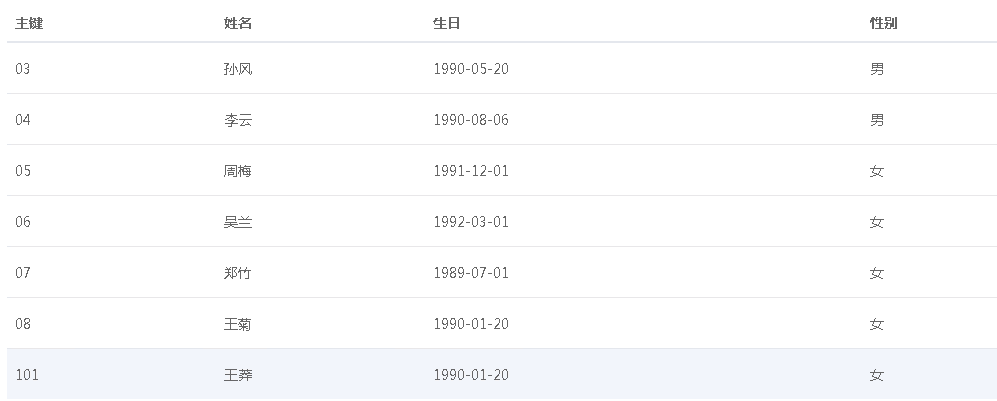
Task: Select the row with key 04
Action: (x=23, y=120)
